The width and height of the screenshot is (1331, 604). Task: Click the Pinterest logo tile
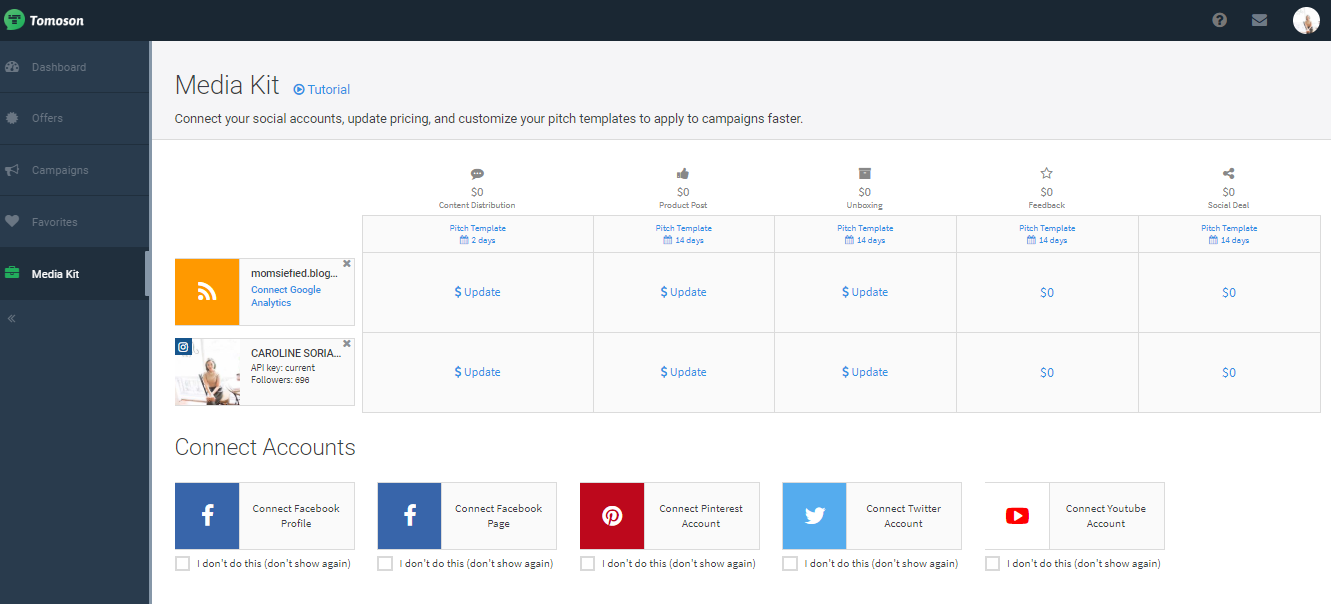point(612,516)
